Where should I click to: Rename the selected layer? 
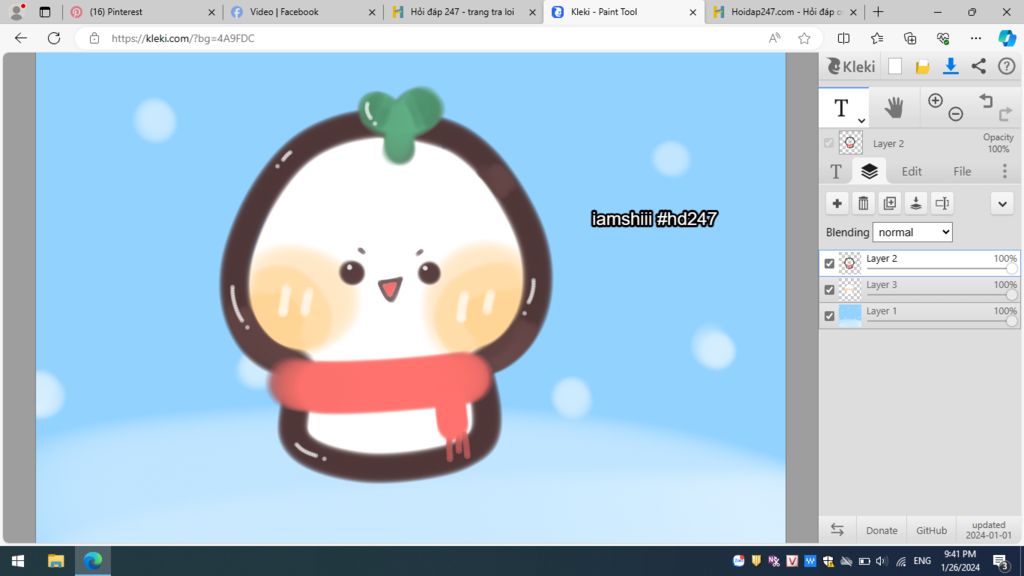pos(942,204)
